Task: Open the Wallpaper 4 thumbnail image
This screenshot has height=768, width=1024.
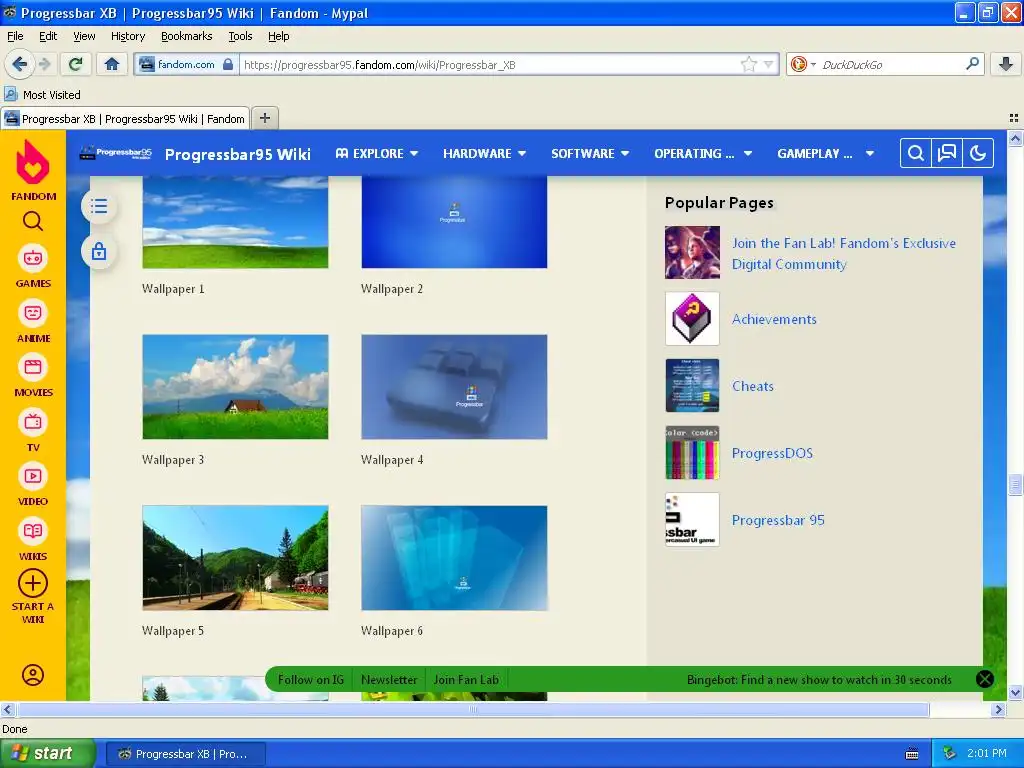Action: pos(454,387)
